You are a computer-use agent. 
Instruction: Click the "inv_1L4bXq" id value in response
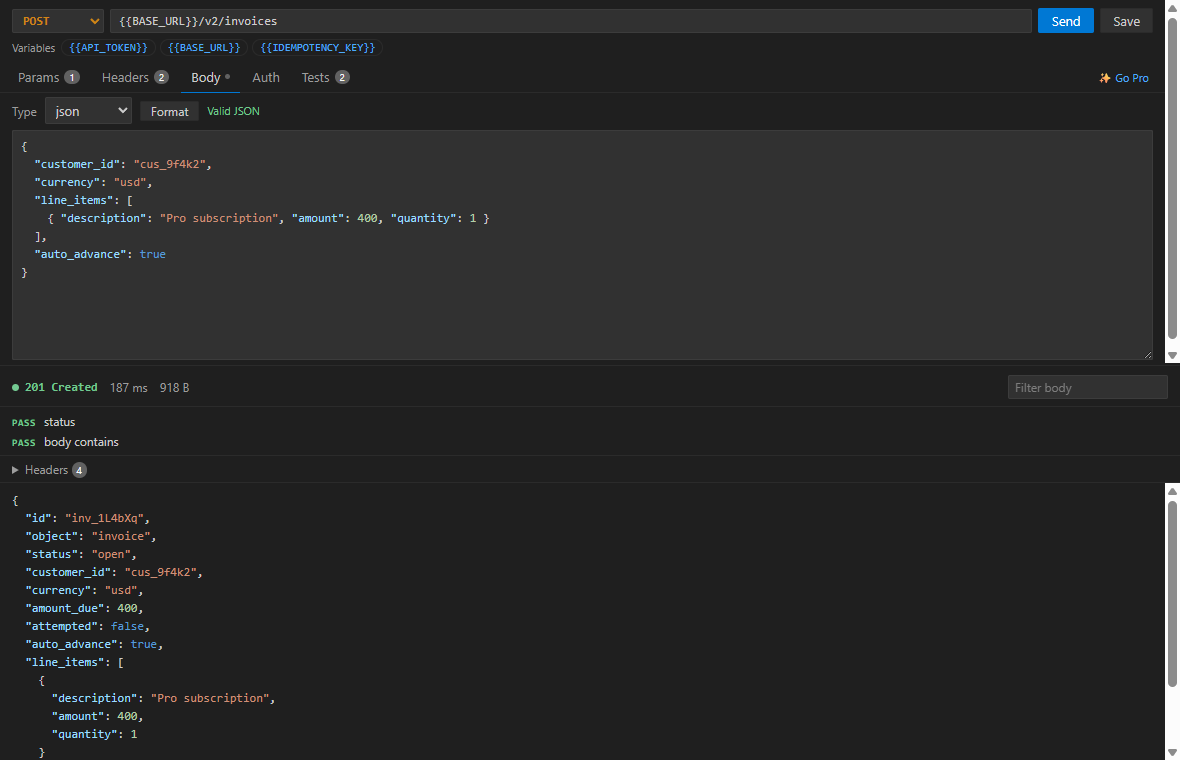coord(104,518)
